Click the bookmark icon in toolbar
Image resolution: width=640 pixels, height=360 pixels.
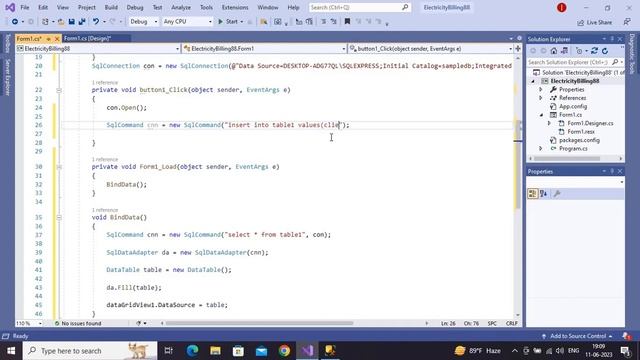tap(347, 22)
